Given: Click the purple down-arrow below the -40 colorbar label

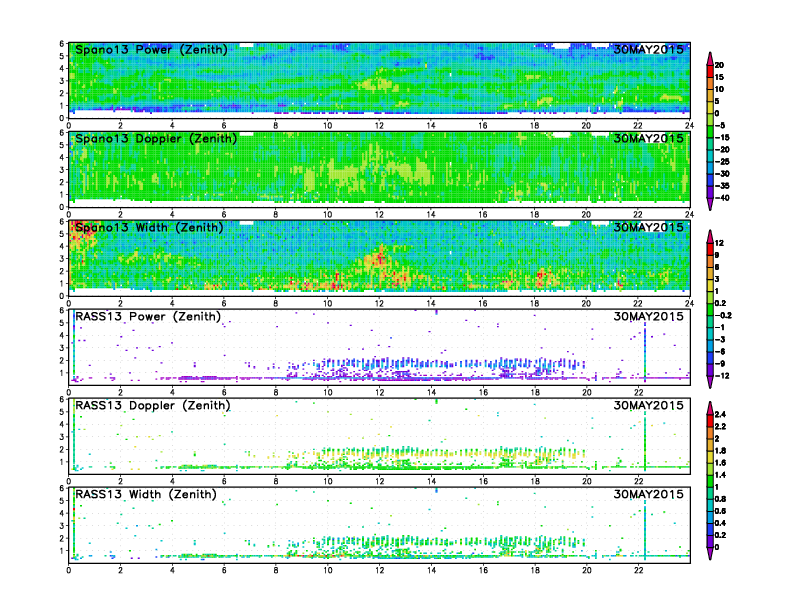Looking at the screenshot, I should pos(709,204).
